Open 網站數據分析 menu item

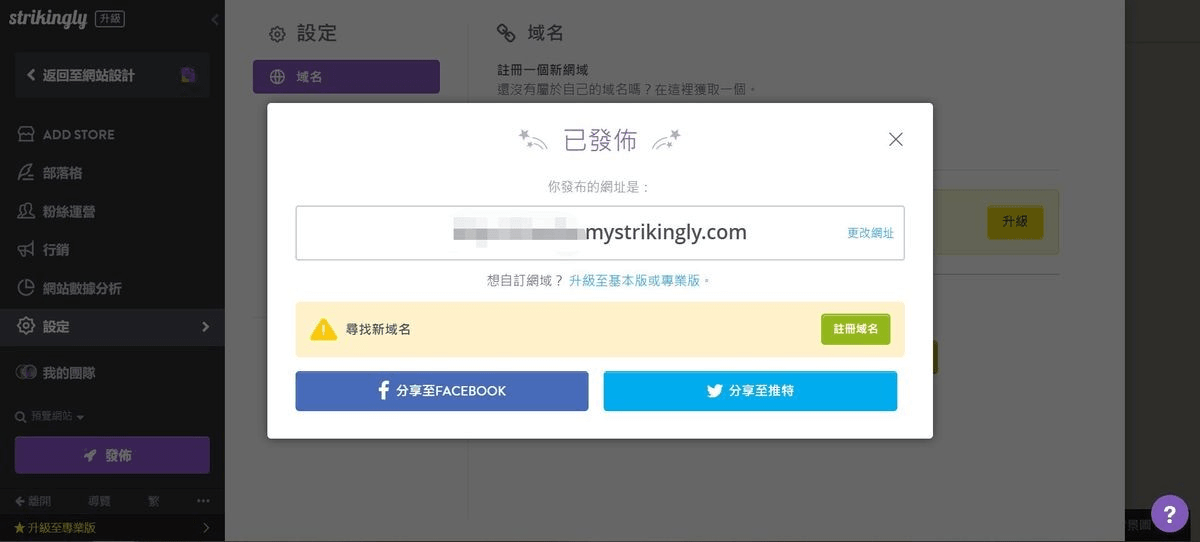click(x=82, y=288)
